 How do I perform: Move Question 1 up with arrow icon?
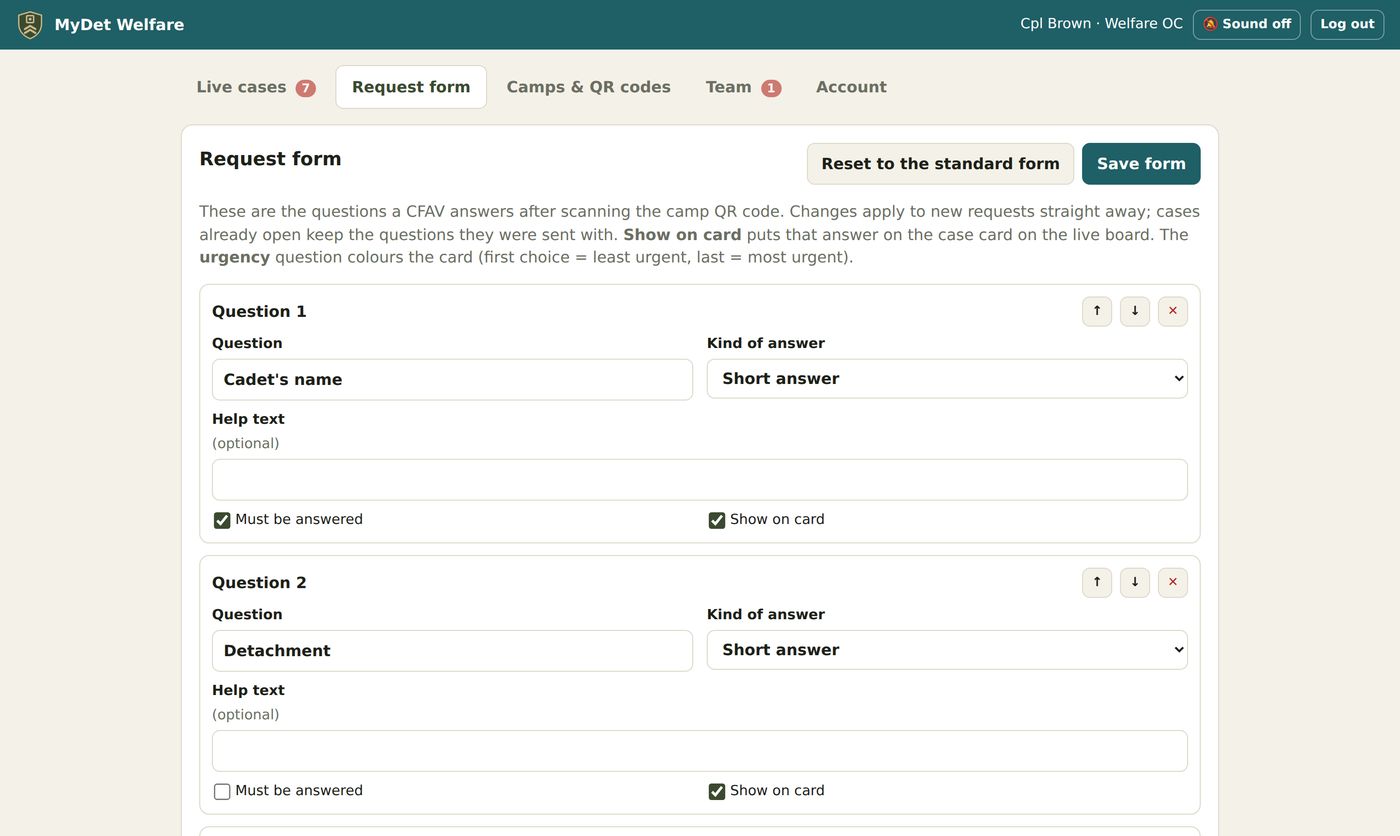point(1097,311)
